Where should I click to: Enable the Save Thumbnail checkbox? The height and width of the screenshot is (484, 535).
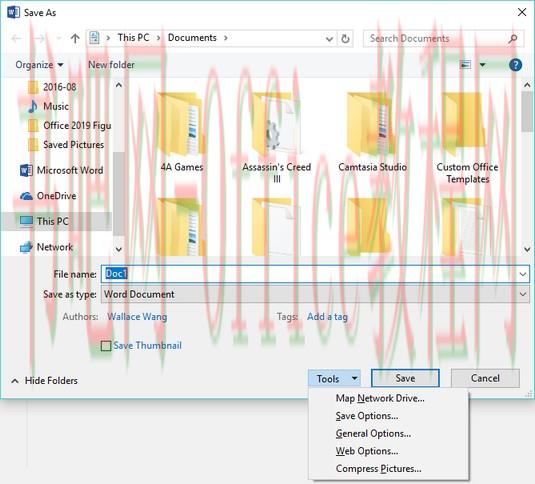coord(106,346)
